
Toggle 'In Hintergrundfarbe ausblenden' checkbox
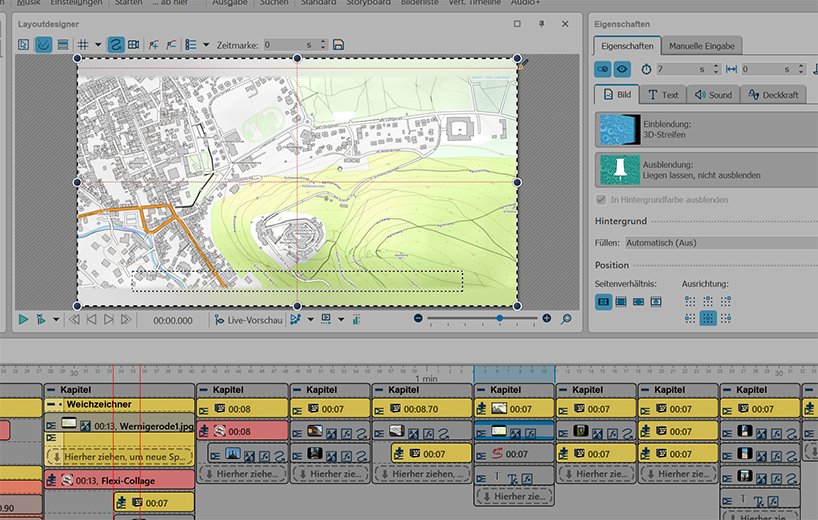[601, 199]
